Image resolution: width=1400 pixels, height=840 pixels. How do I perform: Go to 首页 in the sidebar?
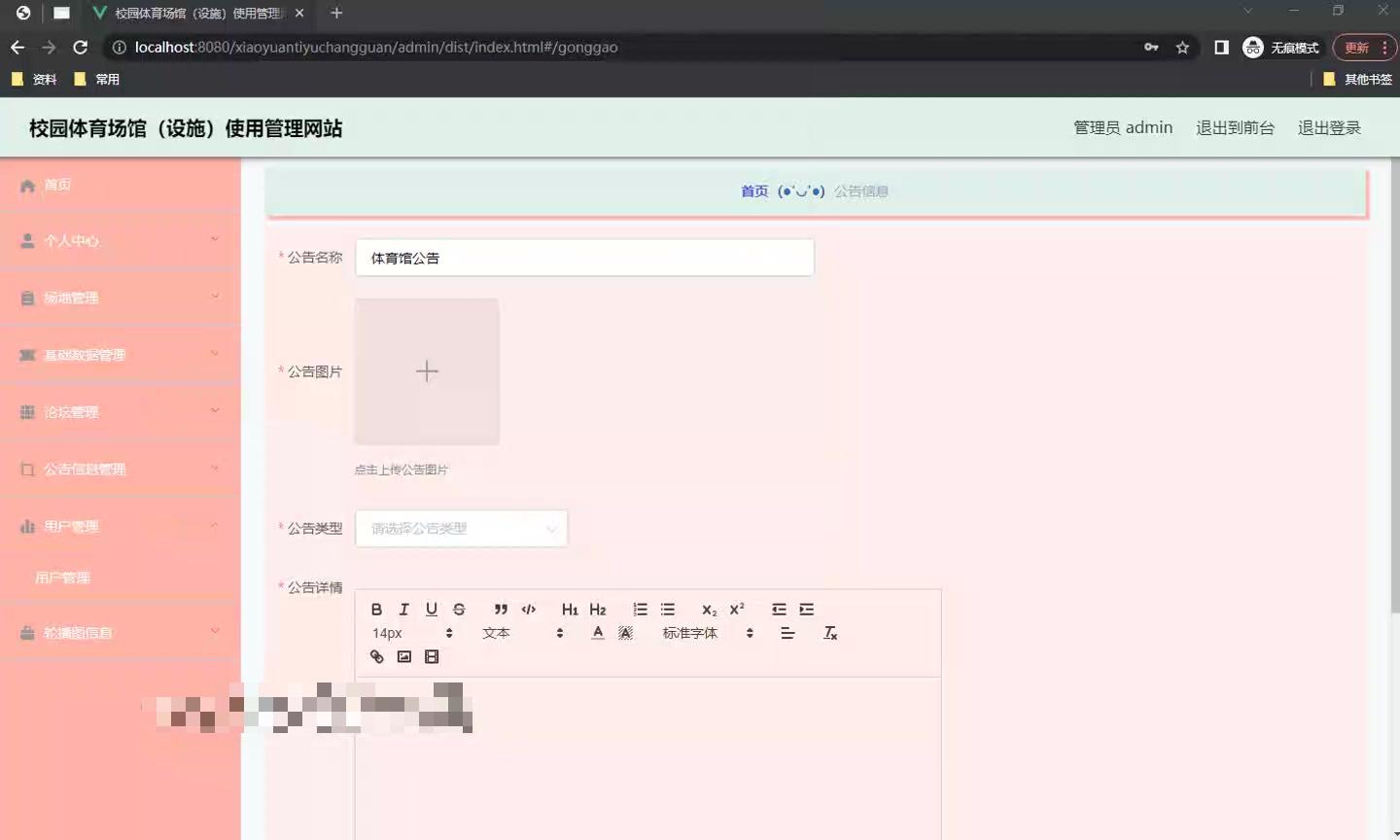(121, 185)
